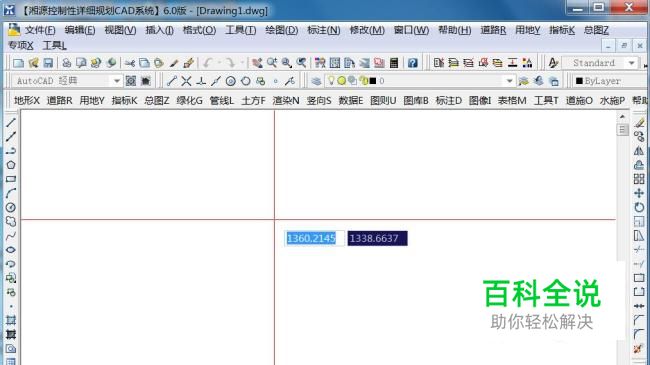
Task: Open the Redo history dropdown arrow
Action: coord(242,63)
